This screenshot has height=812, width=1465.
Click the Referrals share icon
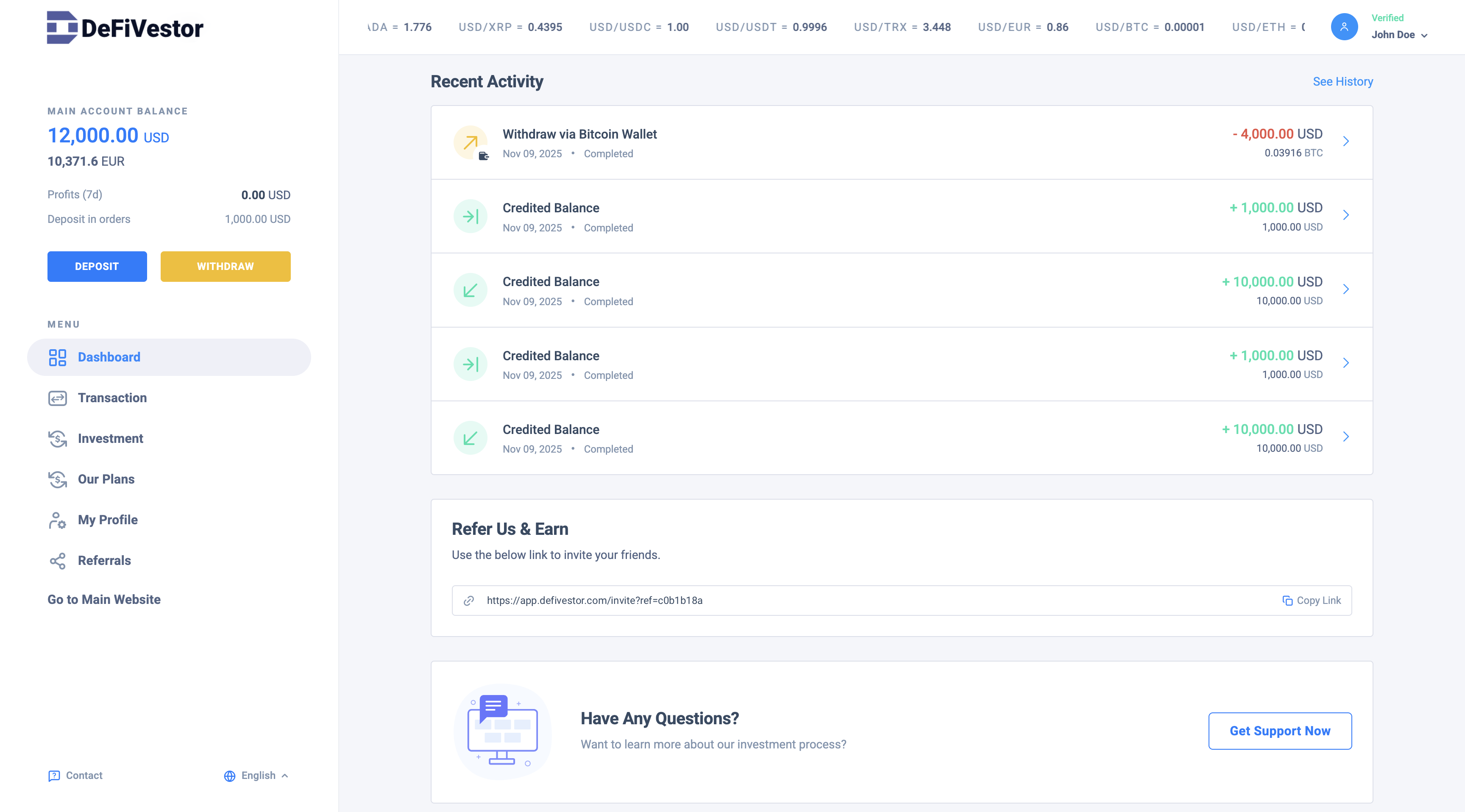[x=58, y=561]
